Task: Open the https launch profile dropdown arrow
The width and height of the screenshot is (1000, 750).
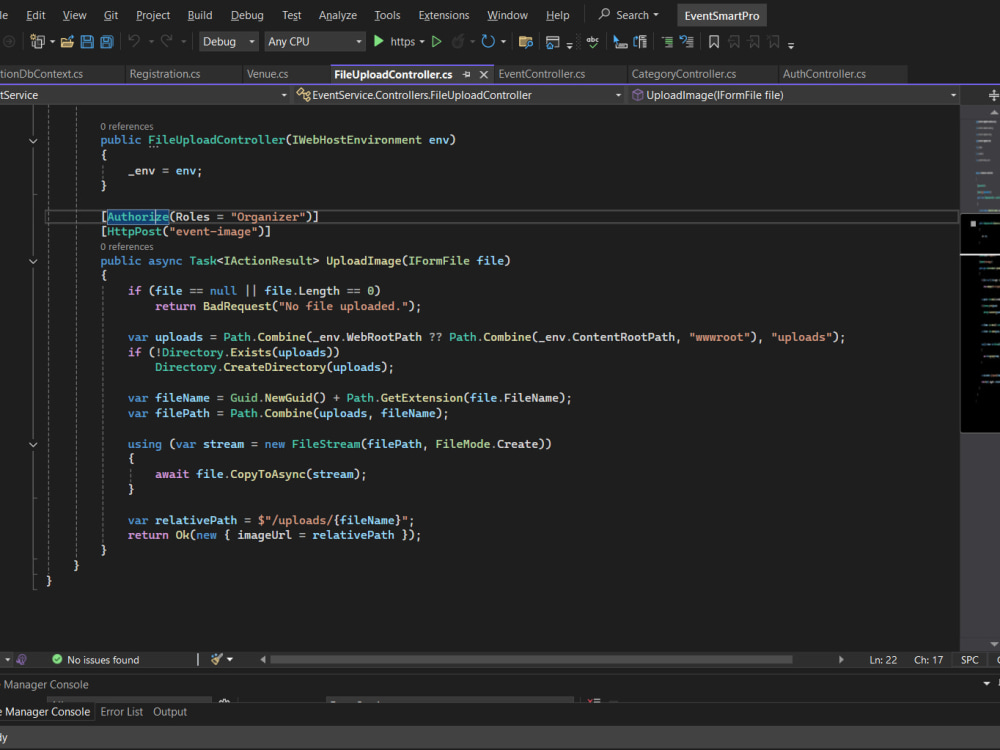Action: tap(422, 42)
